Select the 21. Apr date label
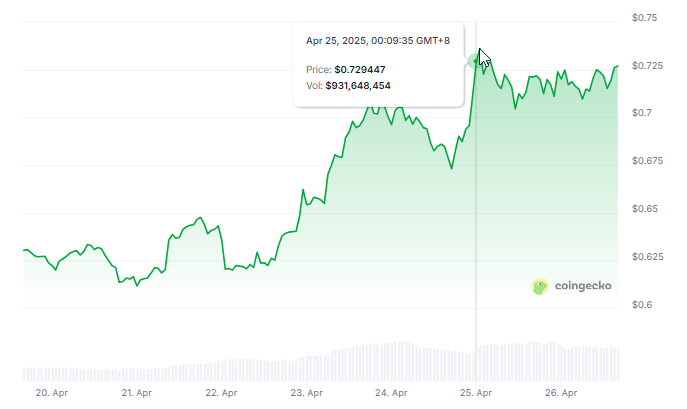 coord(136,394)
